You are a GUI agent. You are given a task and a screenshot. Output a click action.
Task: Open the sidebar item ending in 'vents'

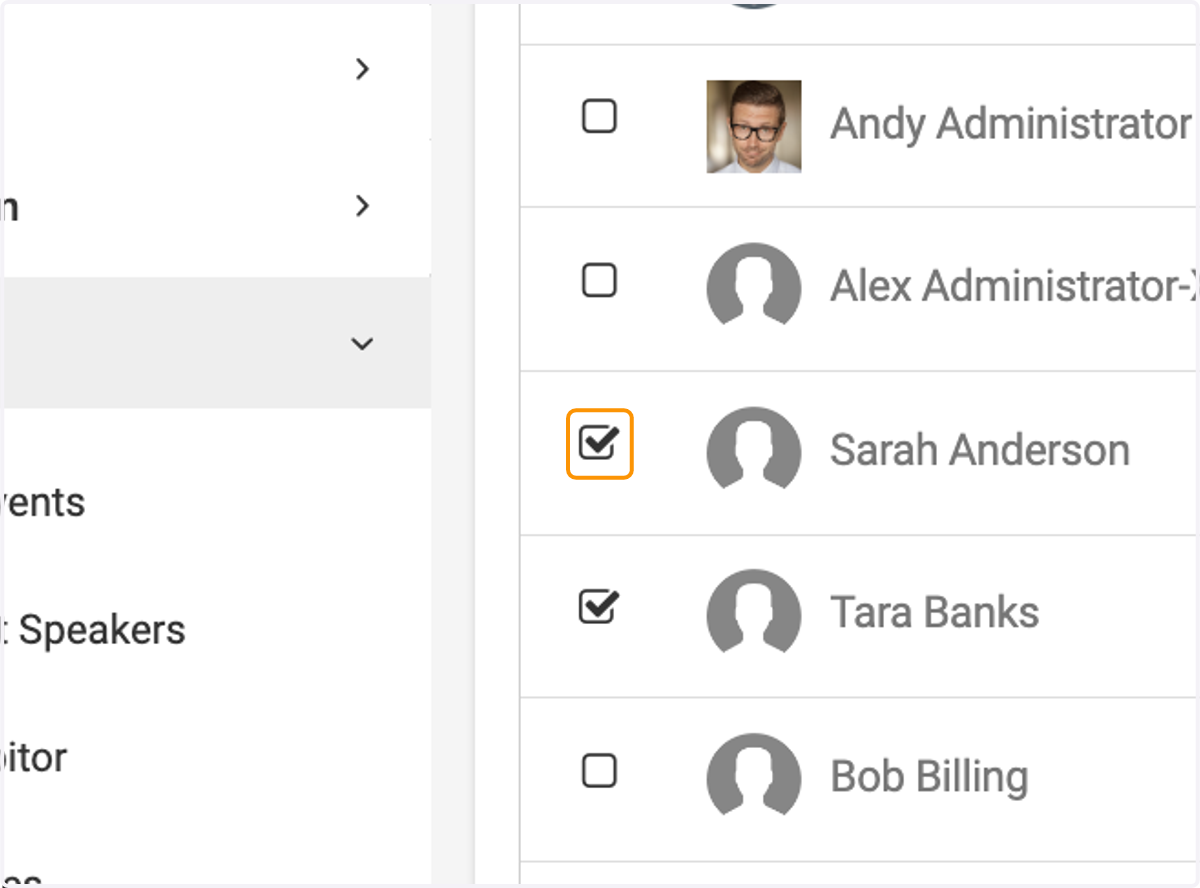pos(43,502)
